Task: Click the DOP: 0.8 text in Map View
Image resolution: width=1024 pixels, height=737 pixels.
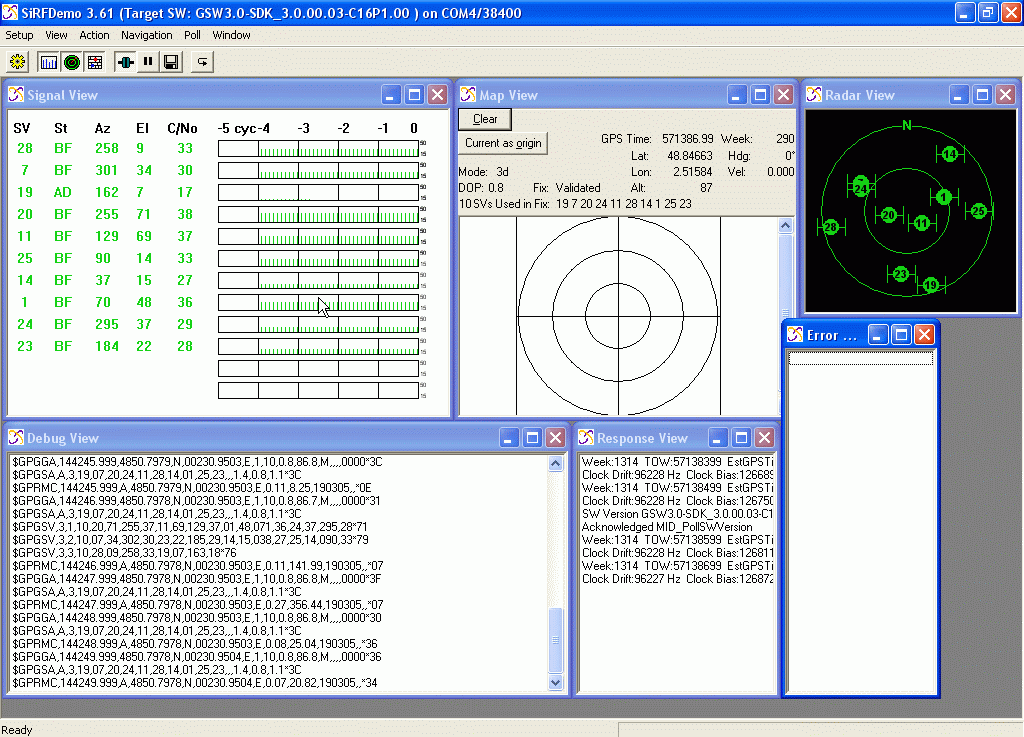Action: pyautogui.click(x=481, y=188)
